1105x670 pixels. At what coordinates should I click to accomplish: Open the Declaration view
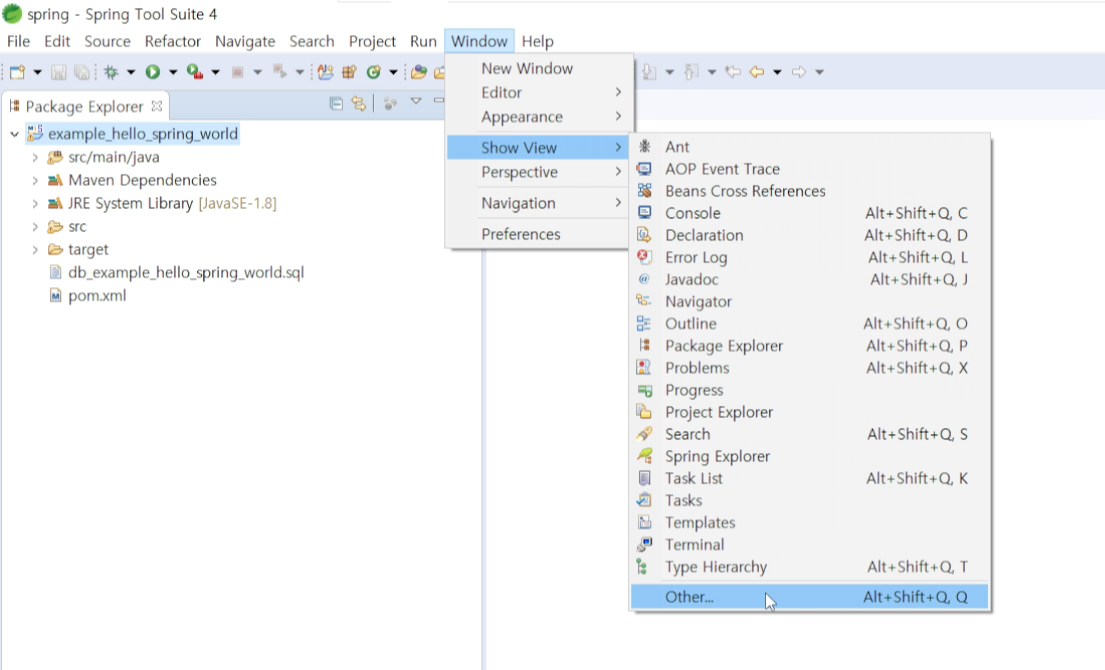(x=810, y=235)
